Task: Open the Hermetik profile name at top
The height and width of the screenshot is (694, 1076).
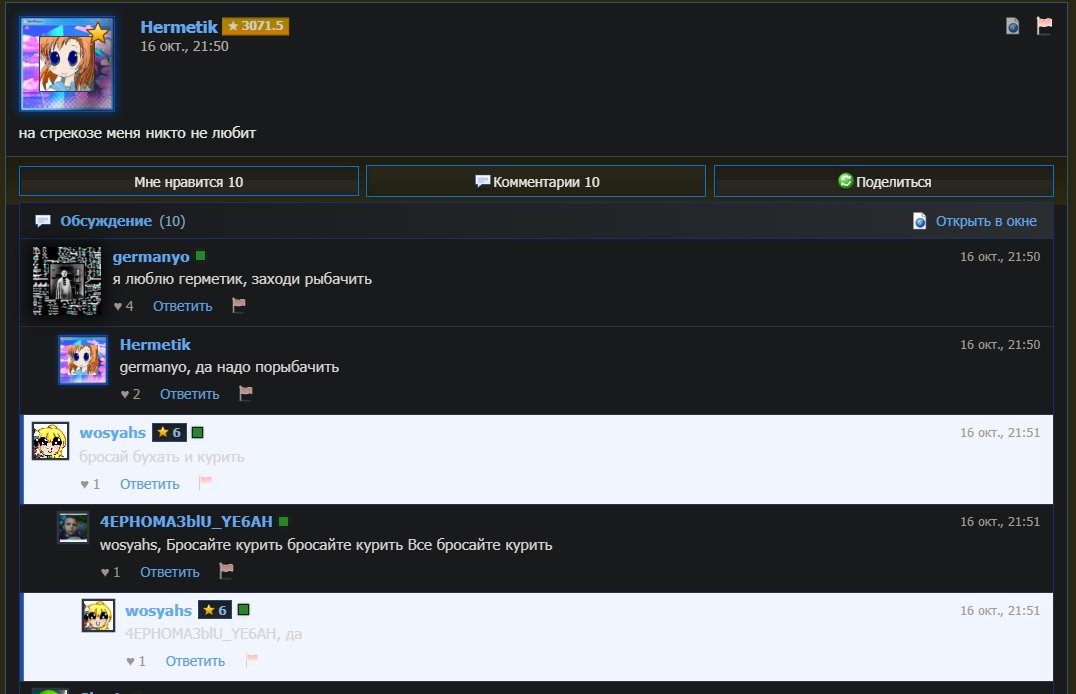Action: tap(178, 27)
